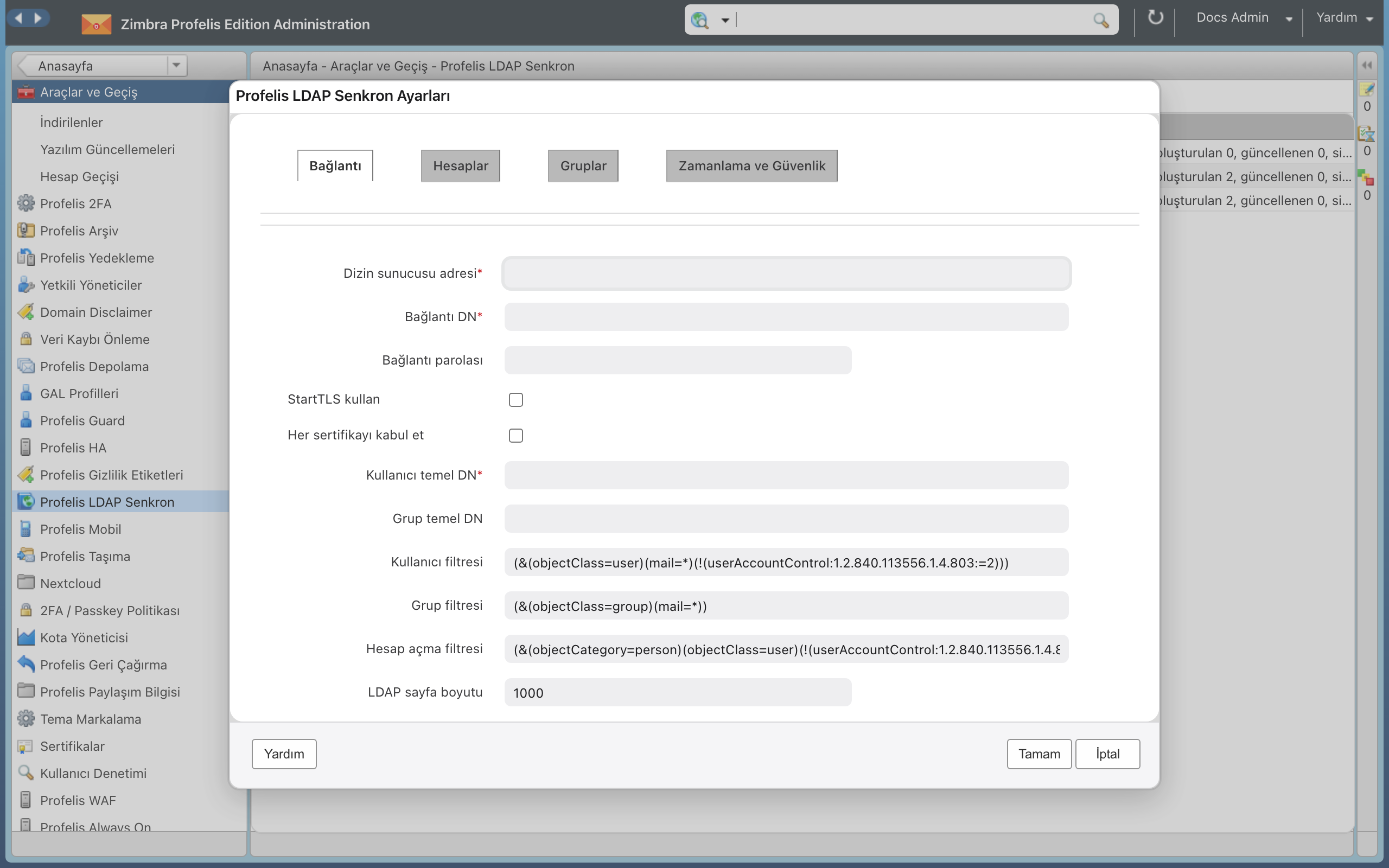Switch to the Gruplar tab
The width and height of the screenshot is (1389, 868).
tap(583, 166)
